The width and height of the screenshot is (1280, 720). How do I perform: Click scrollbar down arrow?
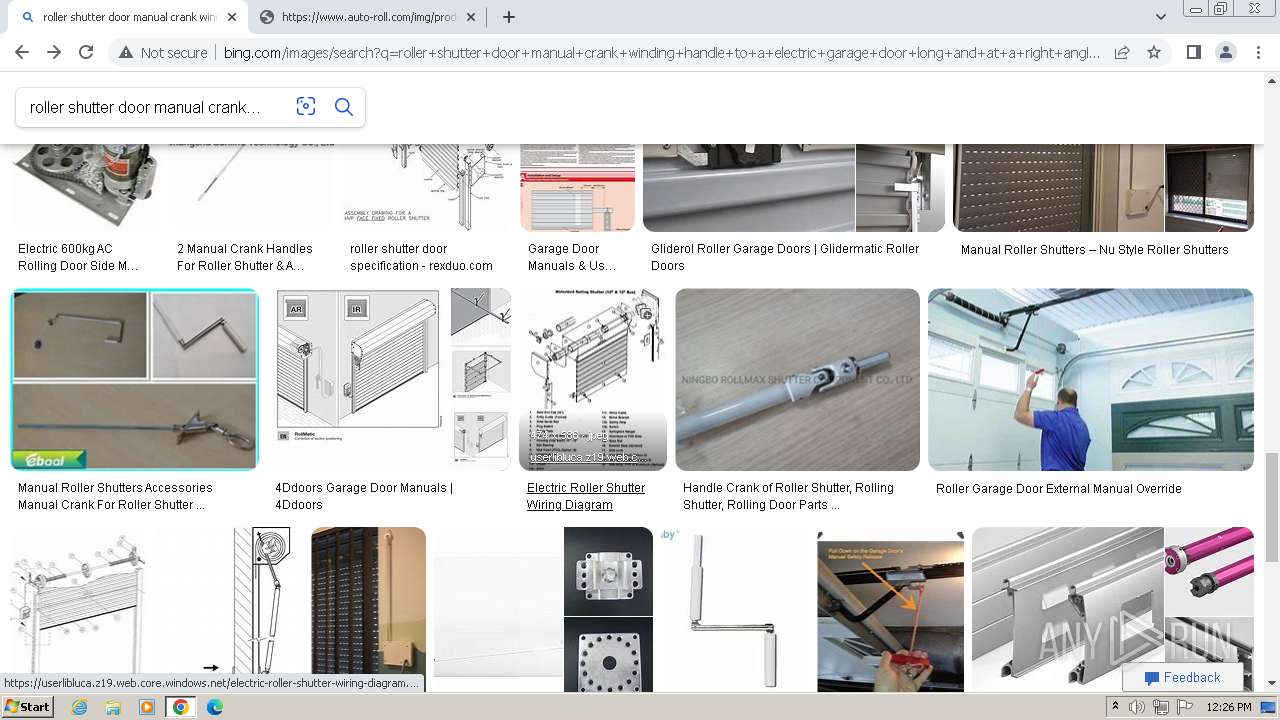(x=1272, y=683)
